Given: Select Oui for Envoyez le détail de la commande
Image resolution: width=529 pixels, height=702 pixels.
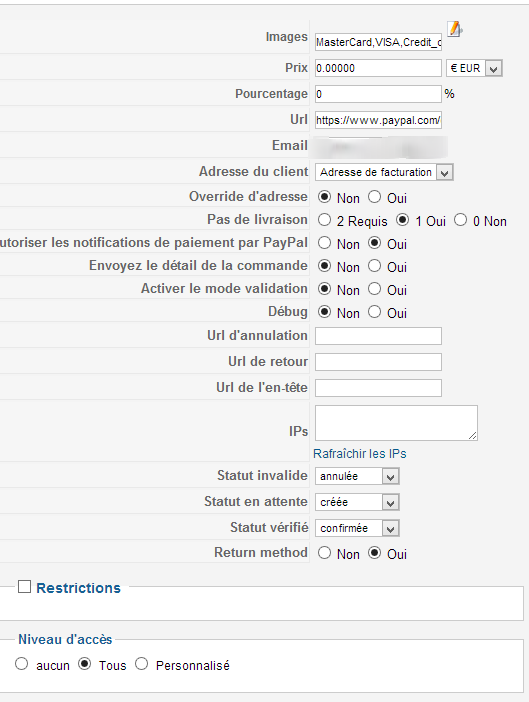Looking at the screenshot, I should point(375,266).
